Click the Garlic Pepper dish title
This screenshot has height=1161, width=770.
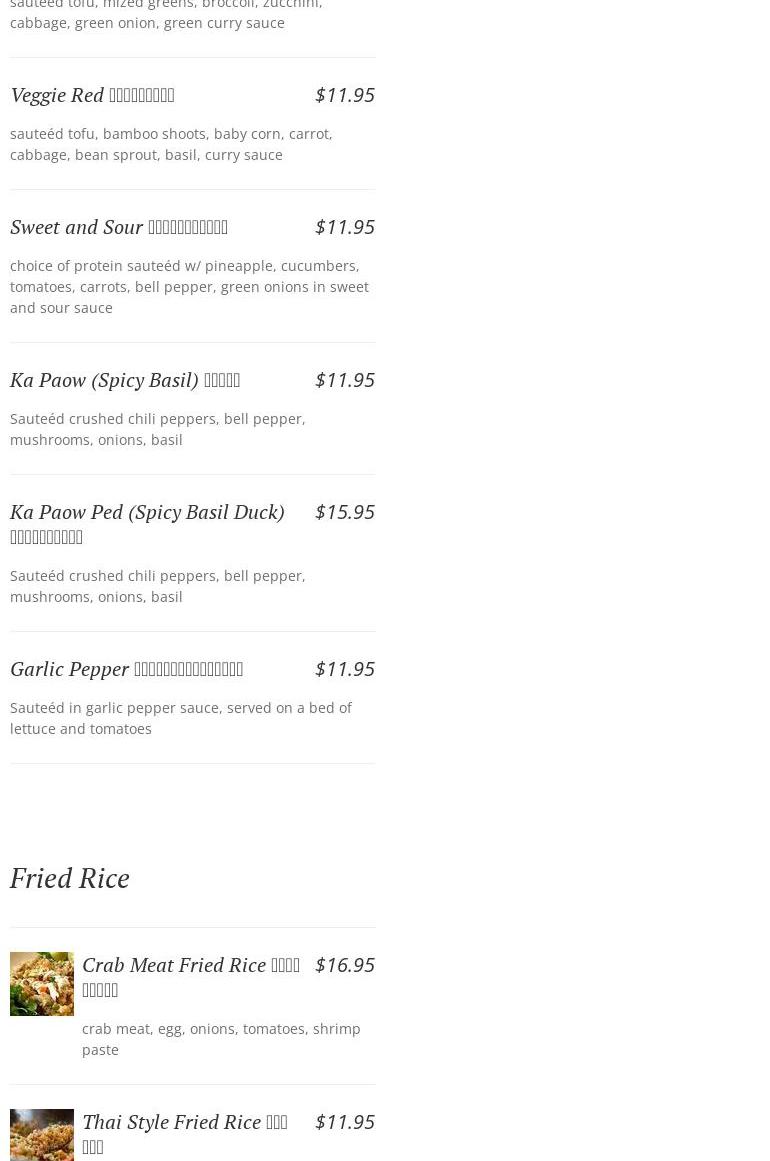pos(126,669)
